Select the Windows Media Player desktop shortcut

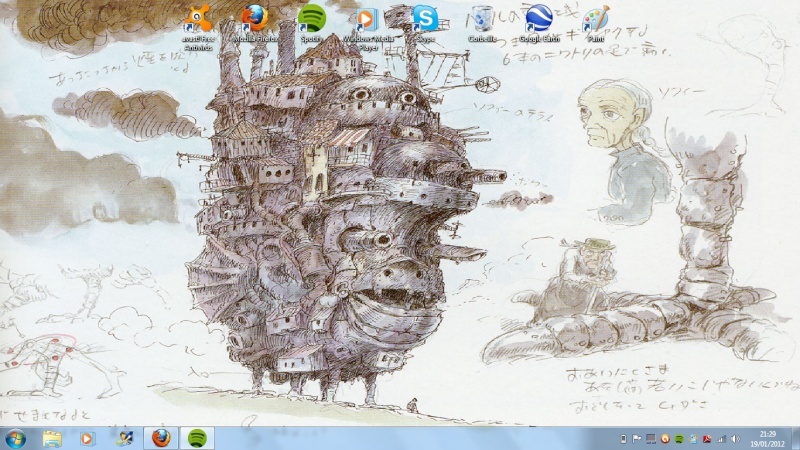point(368,27)
